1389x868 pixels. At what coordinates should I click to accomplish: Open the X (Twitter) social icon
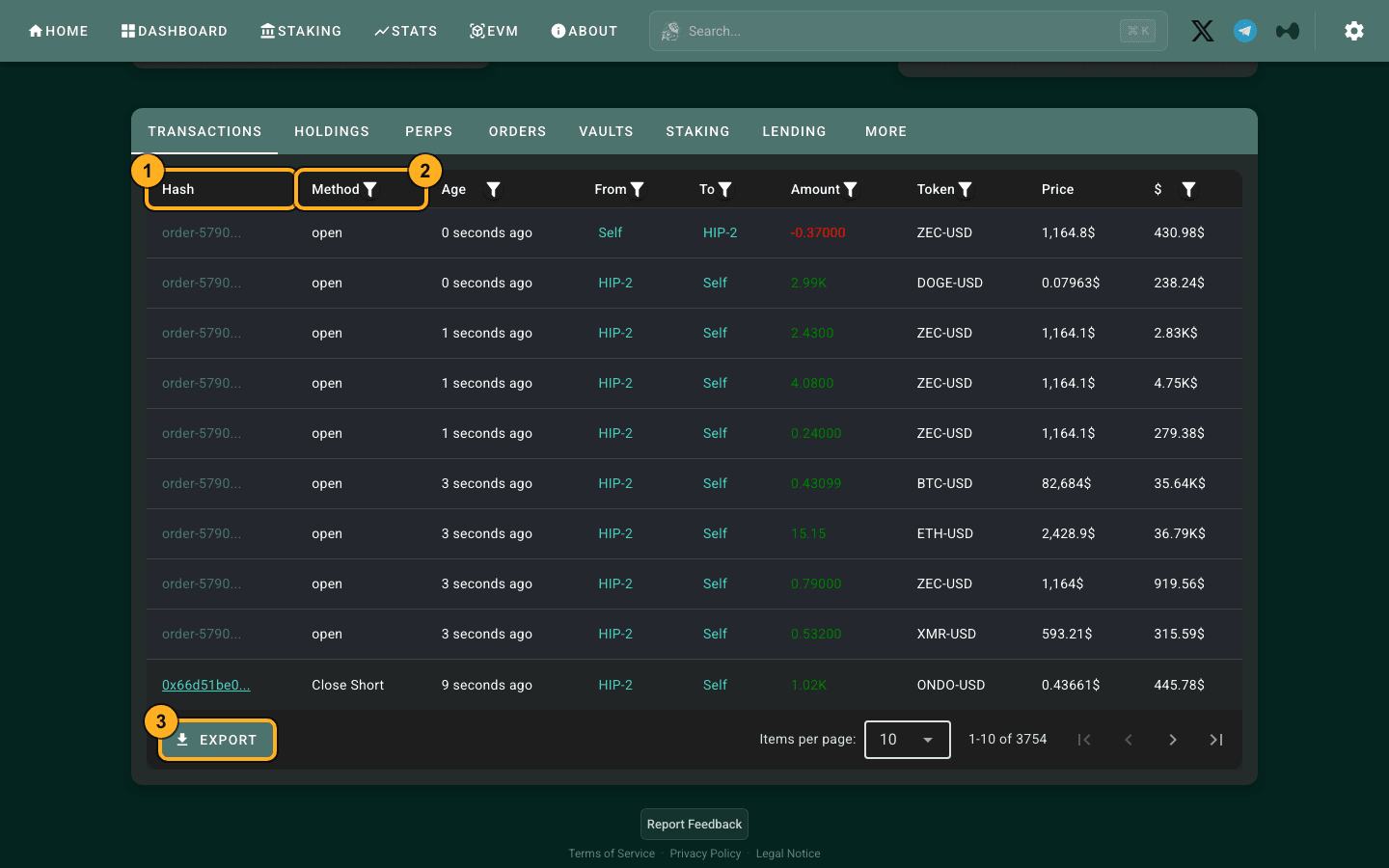click(x=1202, y=31)
